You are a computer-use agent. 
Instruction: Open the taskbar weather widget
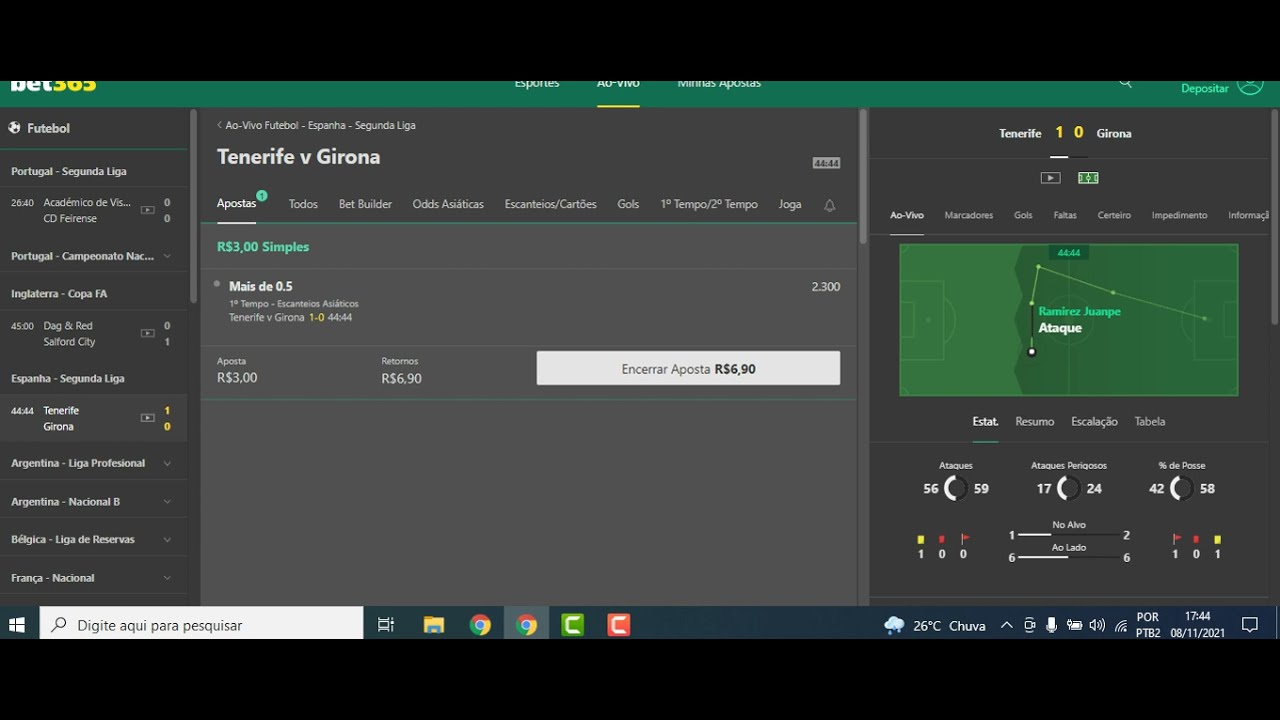point(935,625)
